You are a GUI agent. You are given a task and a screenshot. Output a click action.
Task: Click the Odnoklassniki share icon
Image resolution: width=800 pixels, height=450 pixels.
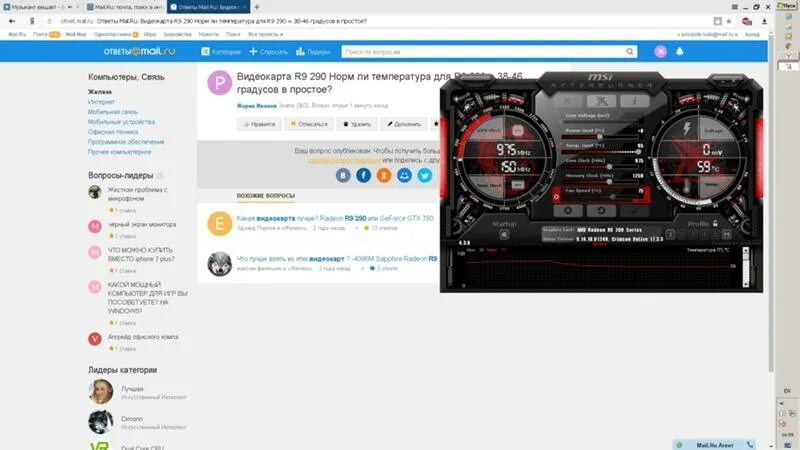[384, 176]
